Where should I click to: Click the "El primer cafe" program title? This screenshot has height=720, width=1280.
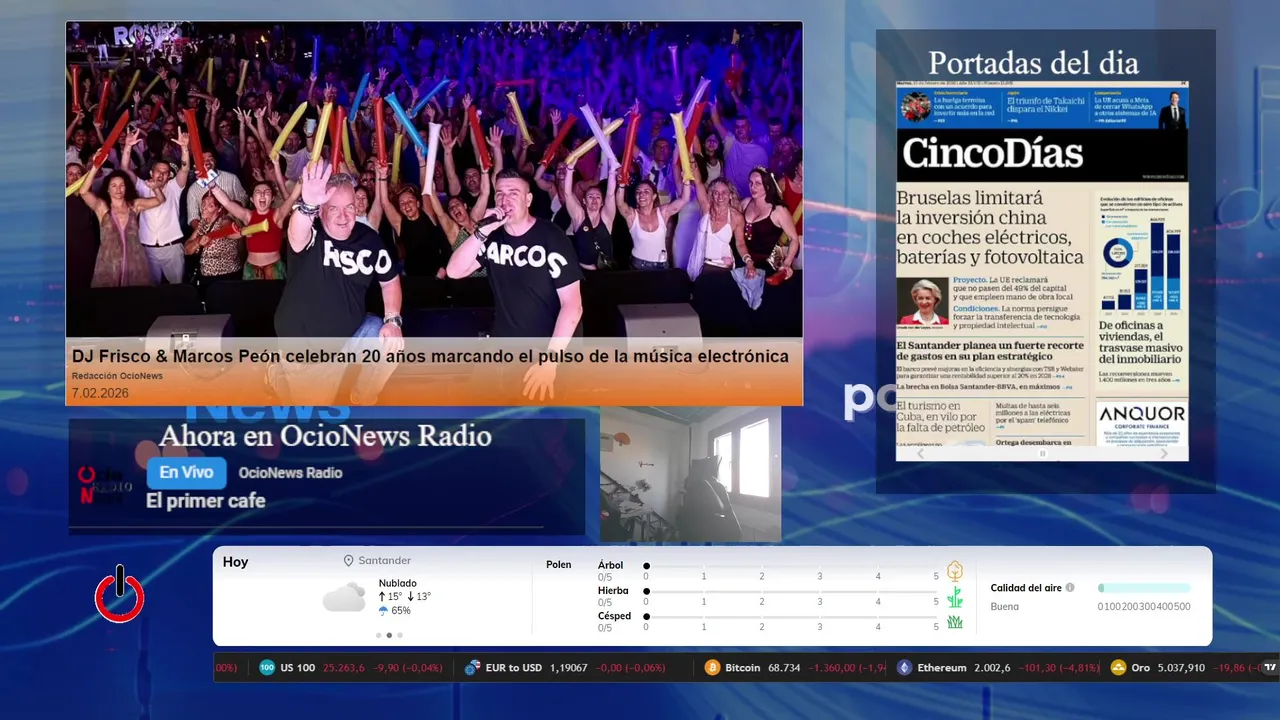coord(206,501)
